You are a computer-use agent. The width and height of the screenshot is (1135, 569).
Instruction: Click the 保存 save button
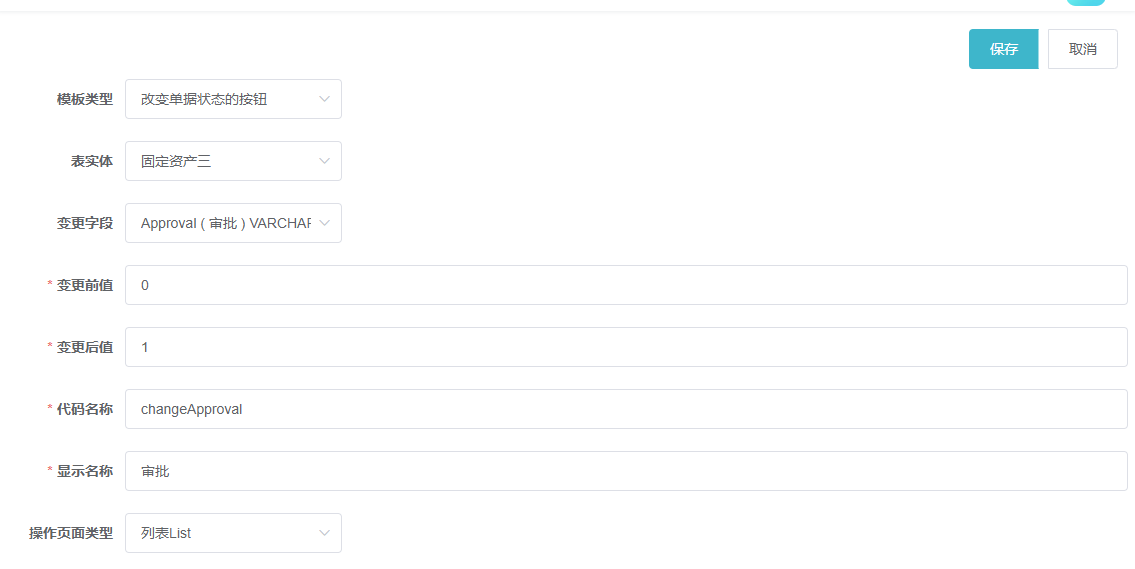[x=1003, y=49]
